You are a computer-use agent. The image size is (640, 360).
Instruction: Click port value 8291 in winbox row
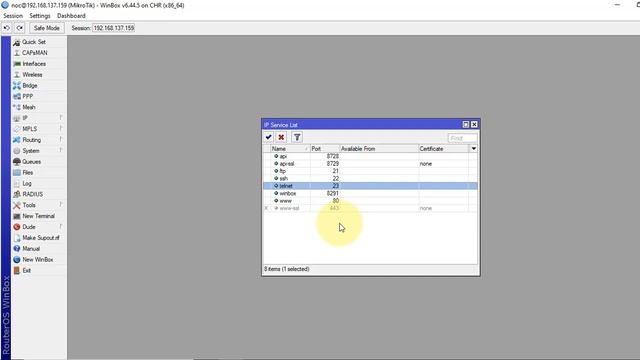coord(333,193)
